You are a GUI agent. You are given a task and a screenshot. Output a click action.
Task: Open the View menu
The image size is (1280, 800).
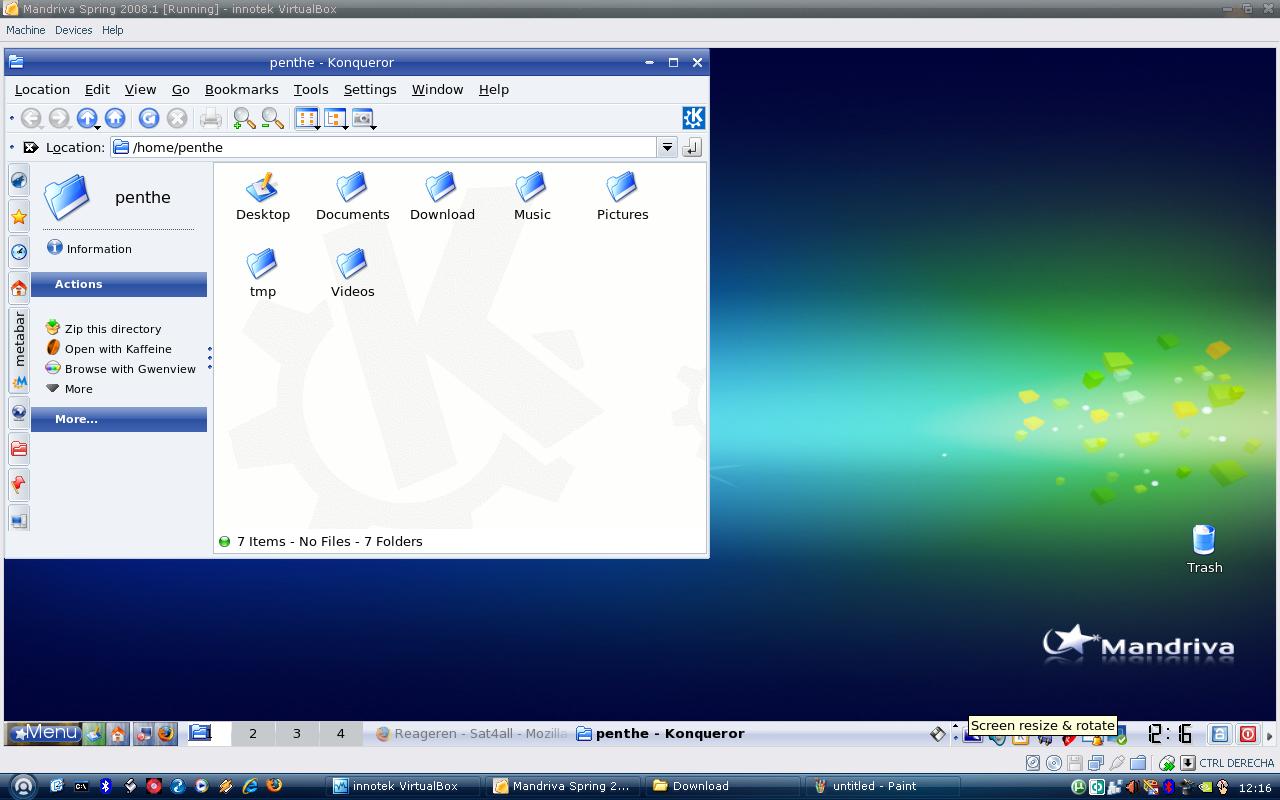click(x=140, y=89)
